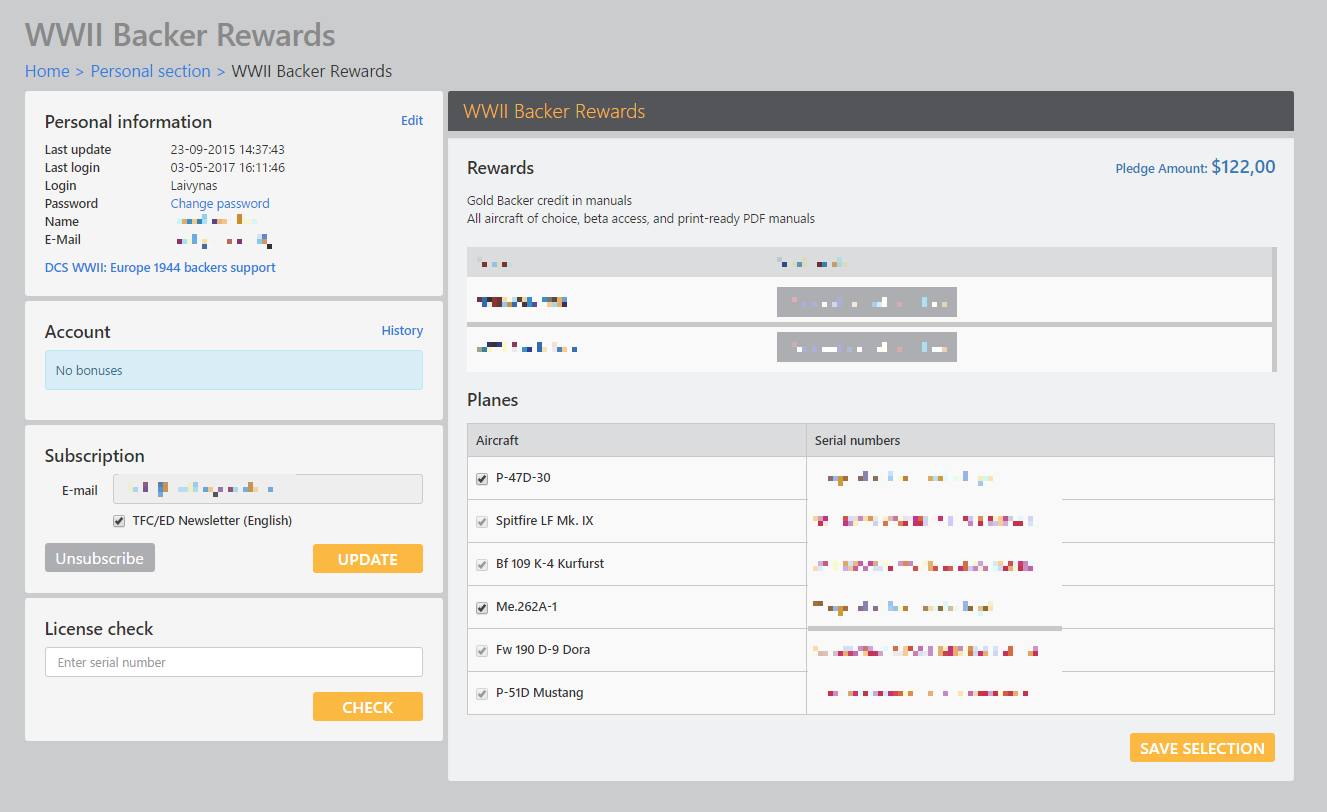Image resolution: width=1327 pixels, height=812 pixels.
Task: Toggle the P-51D Mustang checkbox
Action: click(x=482, y=694)
